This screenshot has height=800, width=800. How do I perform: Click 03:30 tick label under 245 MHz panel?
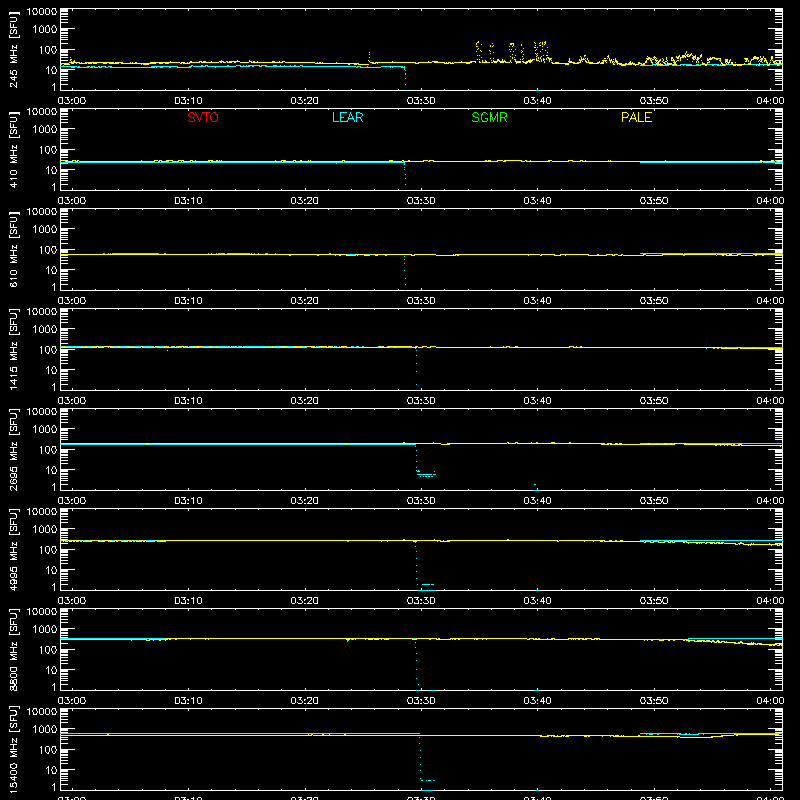click(421, 101)
